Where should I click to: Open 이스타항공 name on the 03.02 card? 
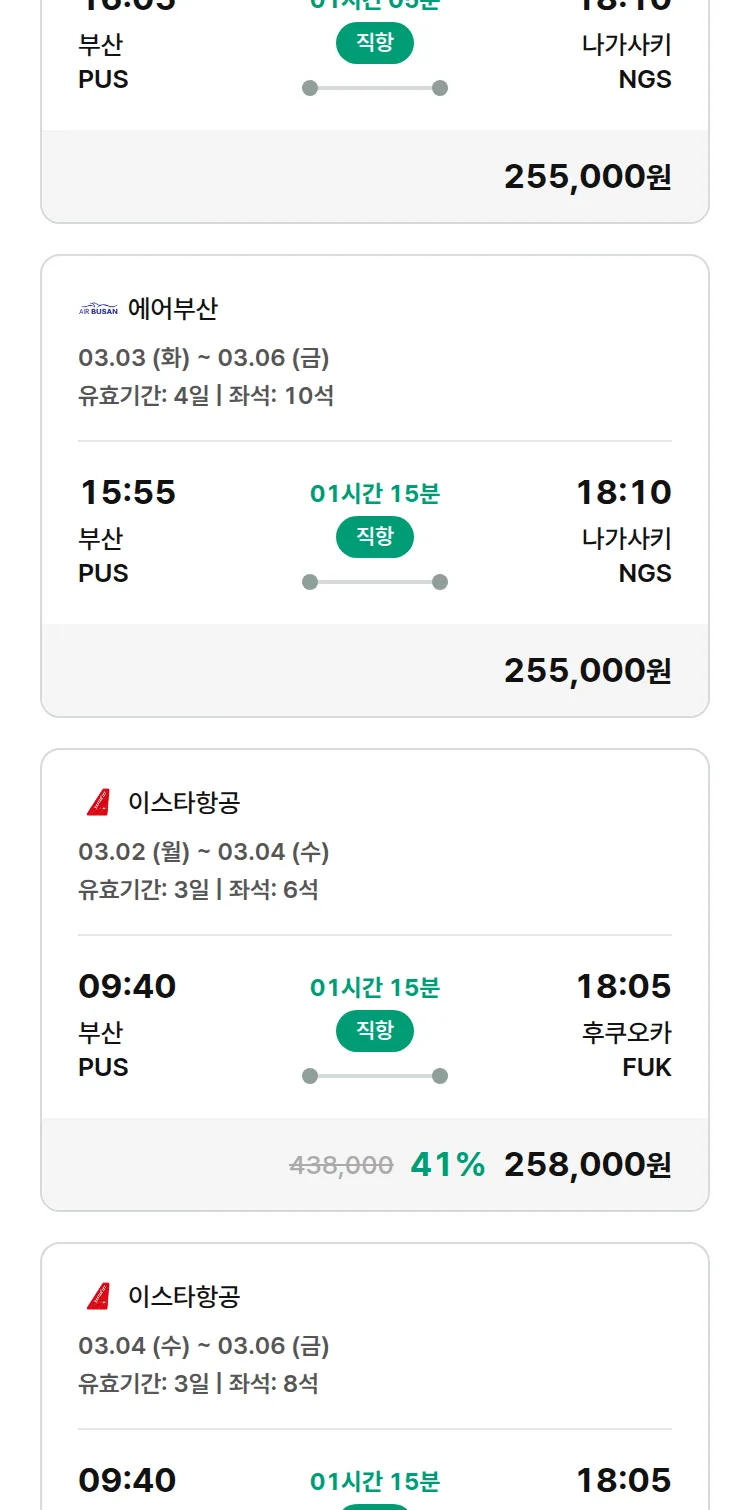(184, 802)
